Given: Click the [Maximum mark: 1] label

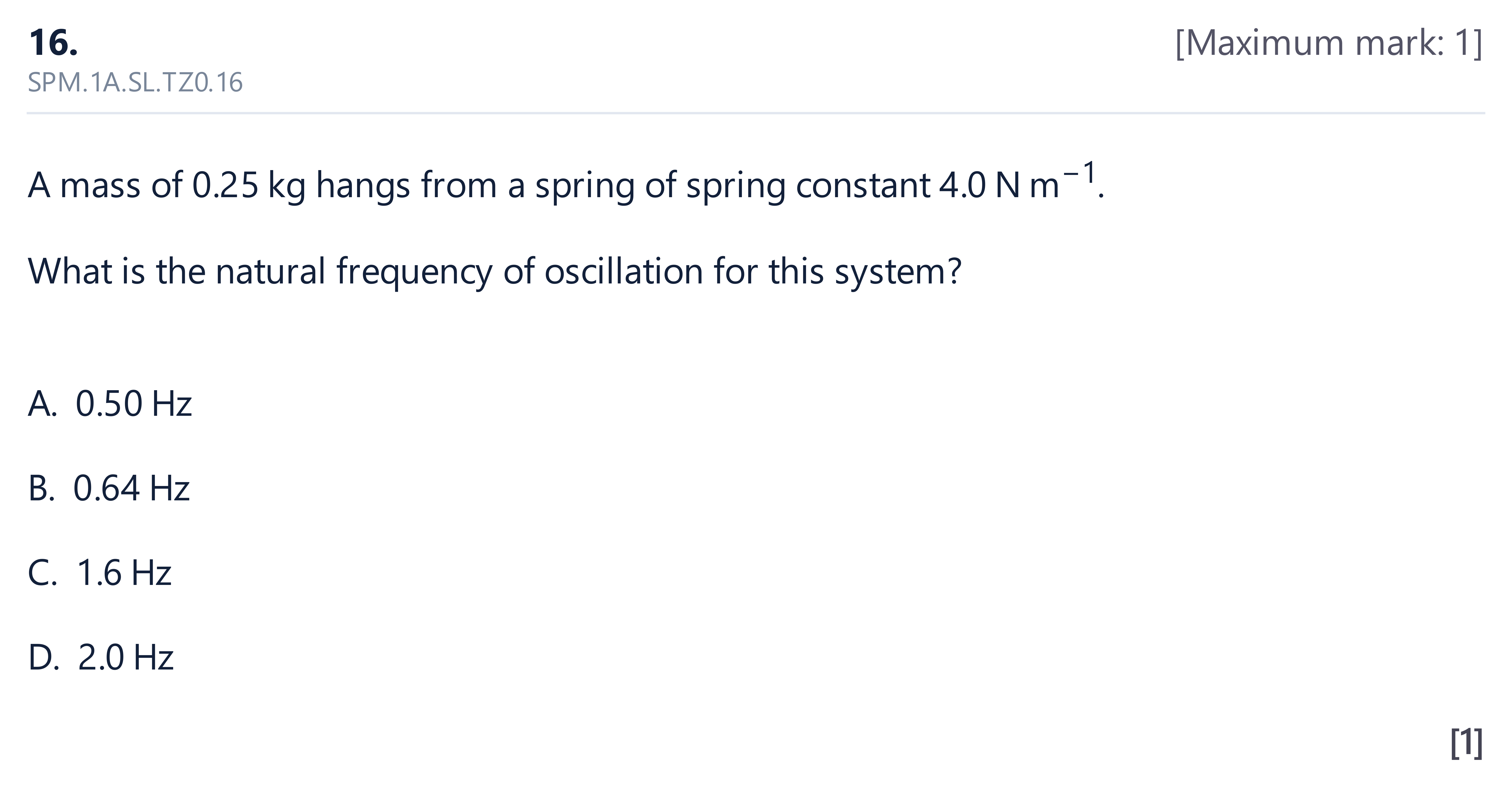Looking at the screenshot, I should 1329,43.
